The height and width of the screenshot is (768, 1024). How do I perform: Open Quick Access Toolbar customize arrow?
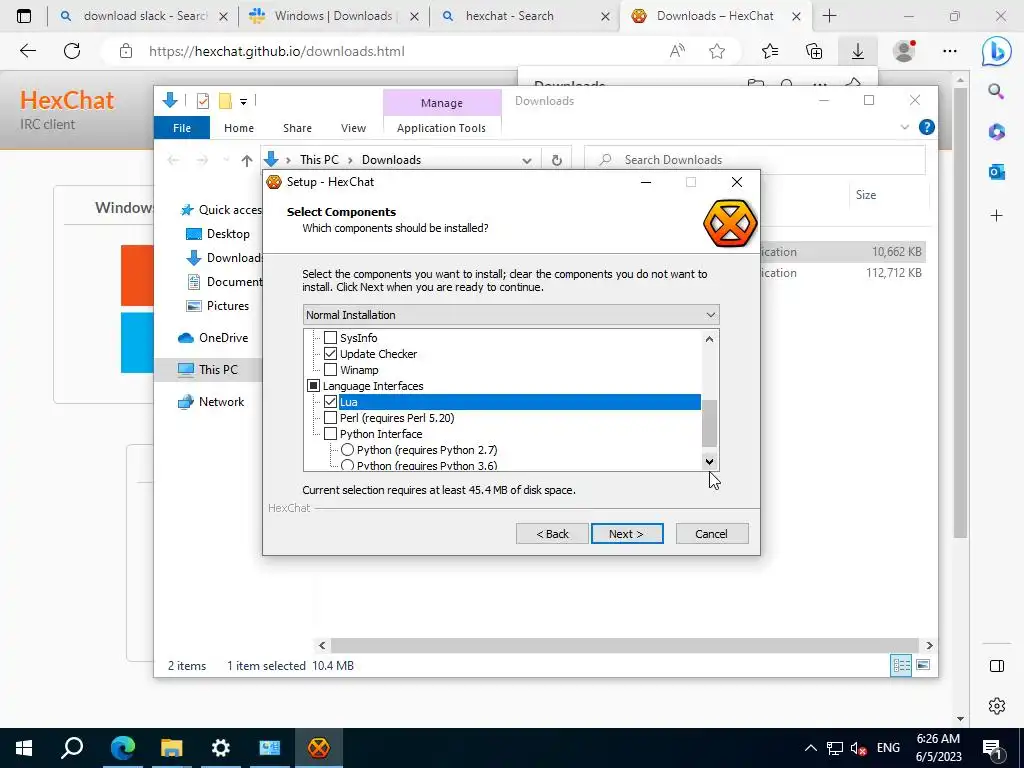(x=243, y=101)
